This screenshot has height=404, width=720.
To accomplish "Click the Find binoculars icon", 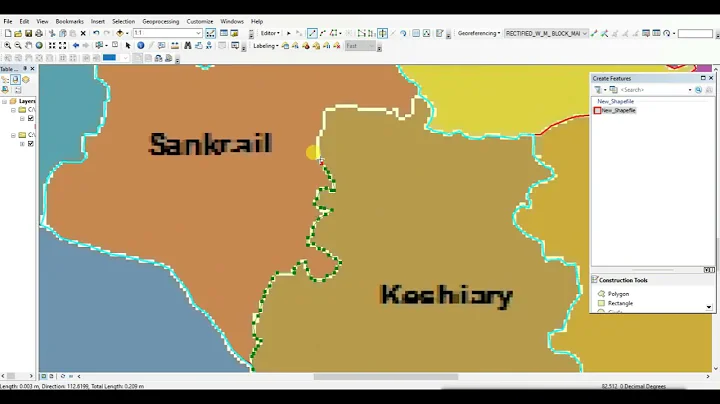I will point(188,45).
